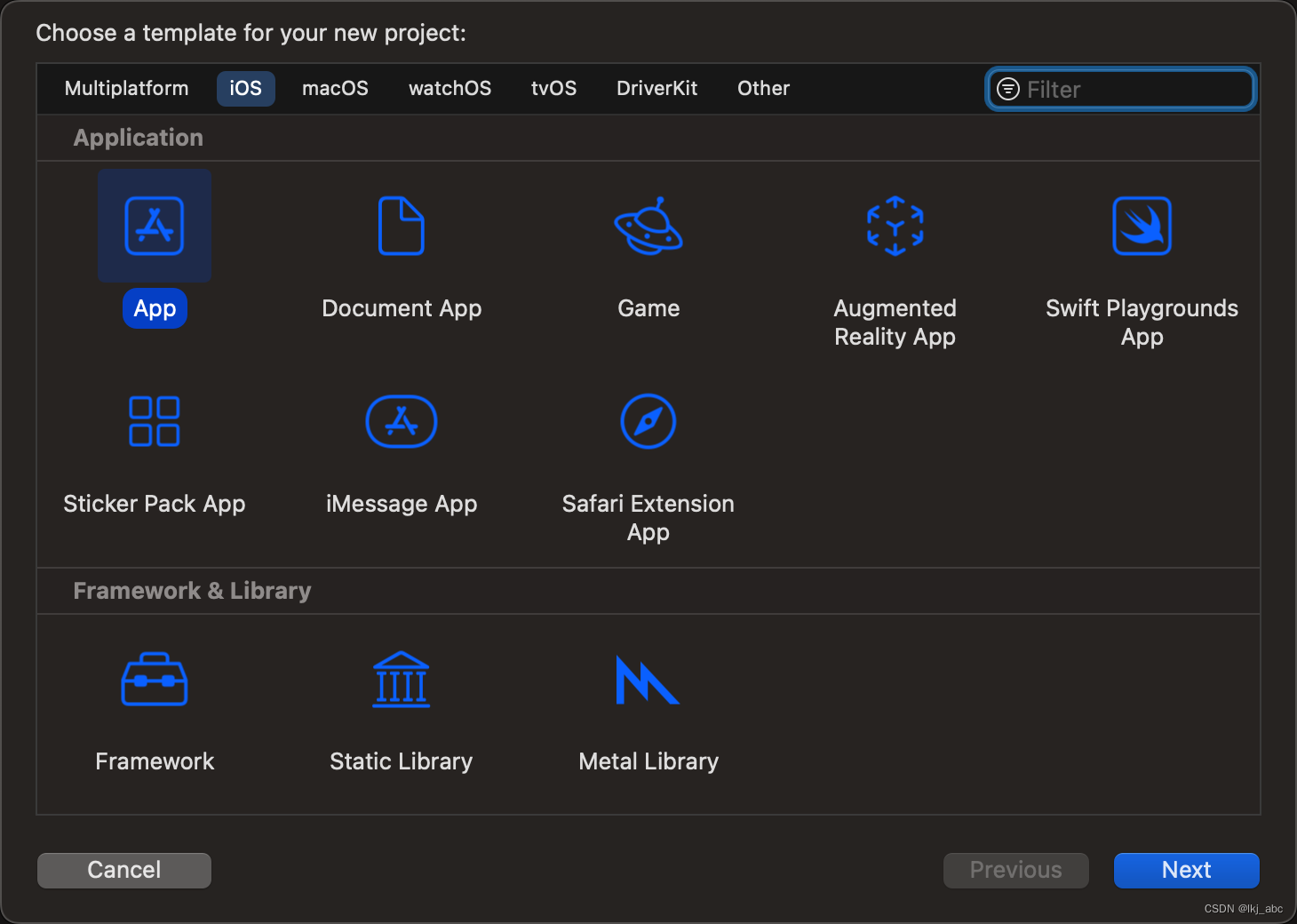Click the Sticker Pack App label

click(x=155, y=504)
